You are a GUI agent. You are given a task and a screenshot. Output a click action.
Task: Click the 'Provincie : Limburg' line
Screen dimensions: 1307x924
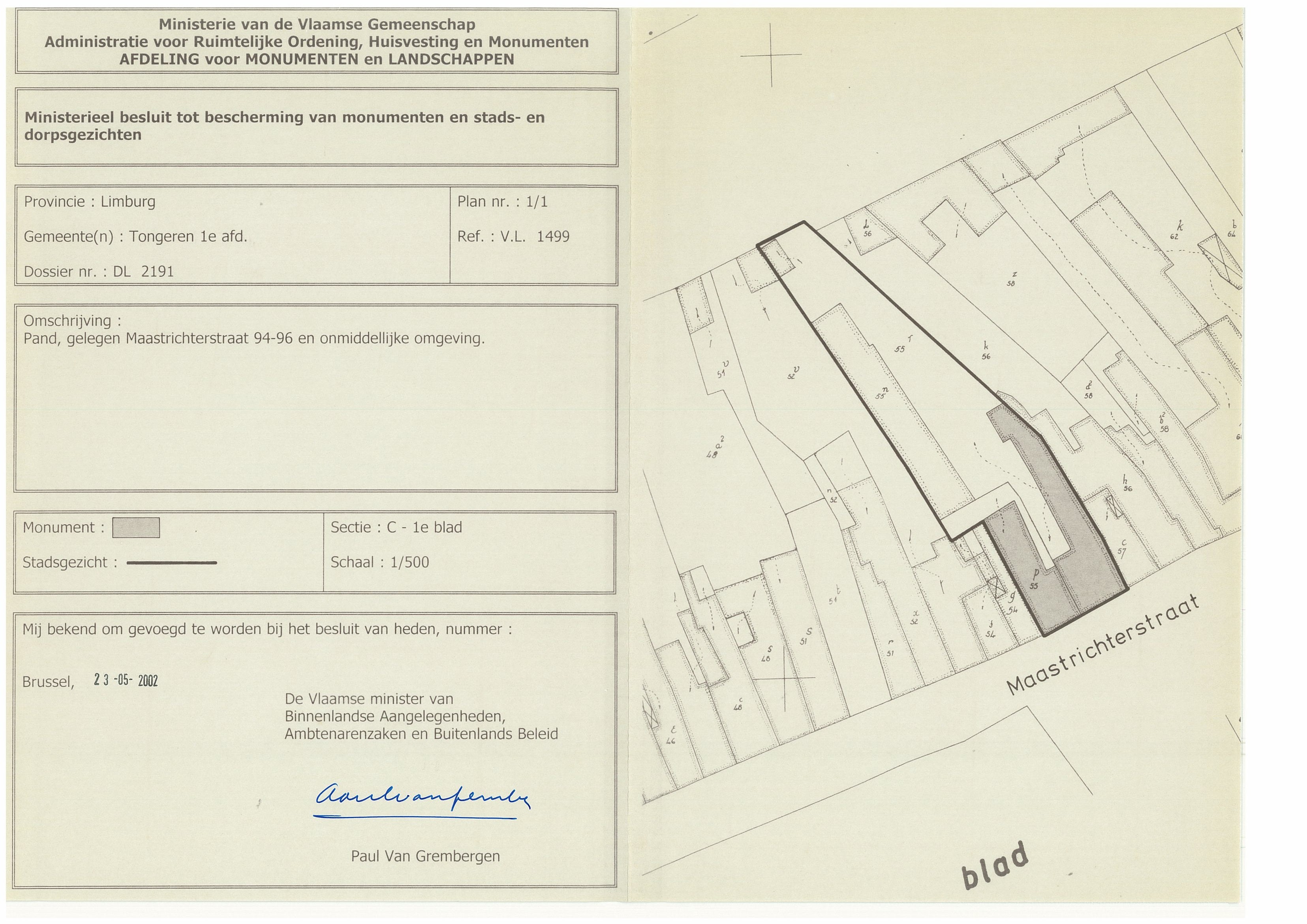point(89,201)
